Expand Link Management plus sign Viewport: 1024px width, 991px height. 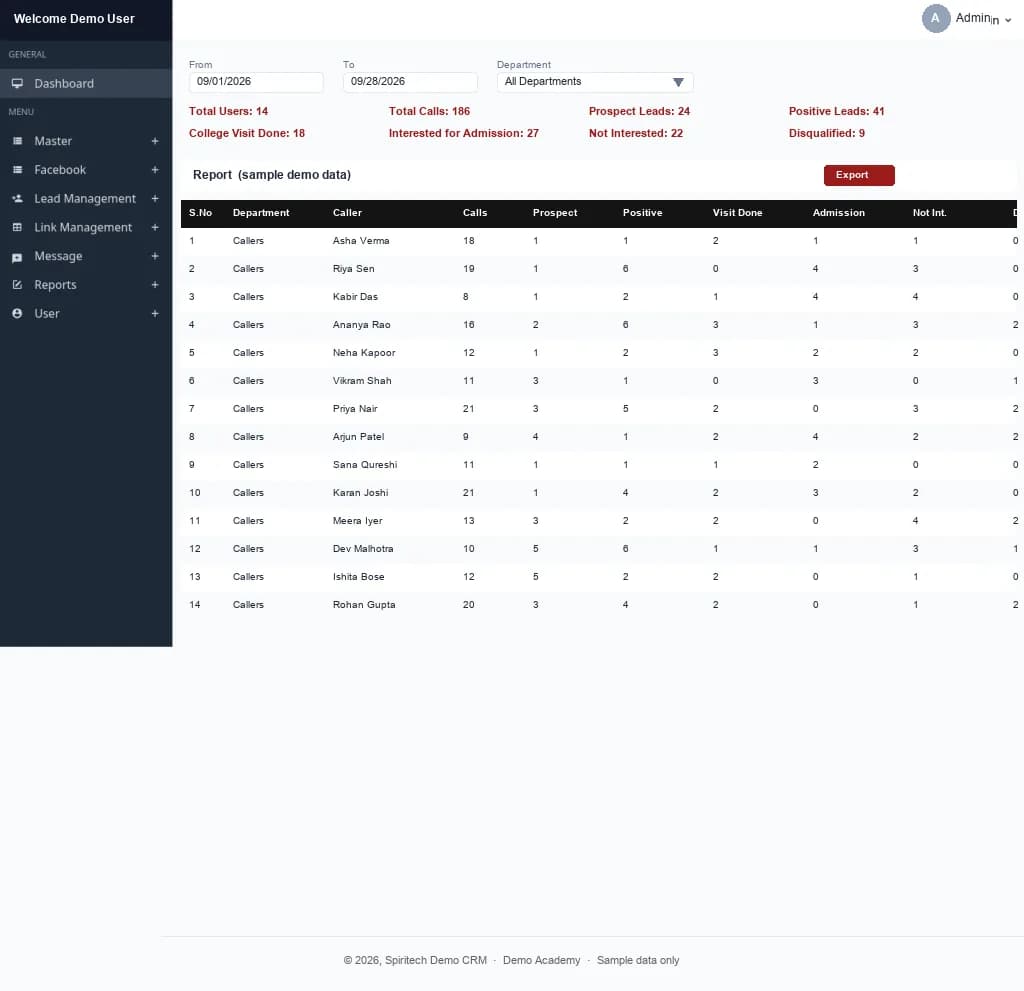[x=155, y=227]
